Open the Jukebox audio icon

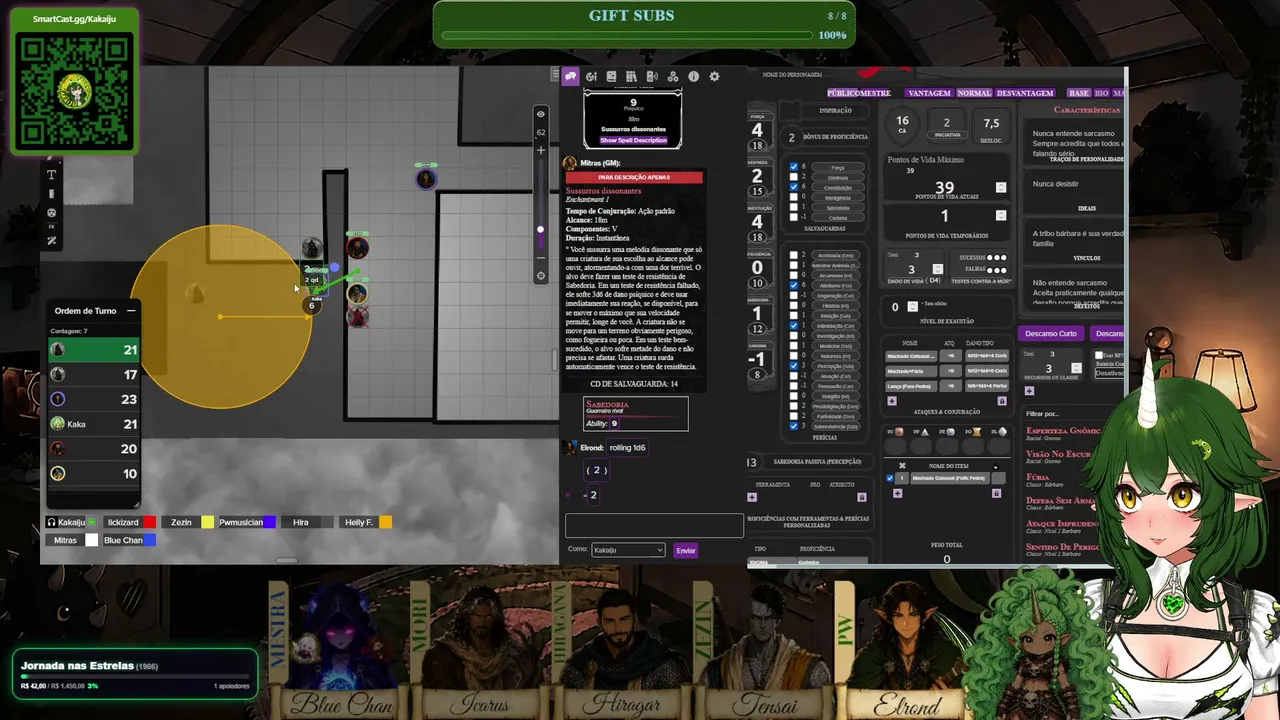[652, 76]
